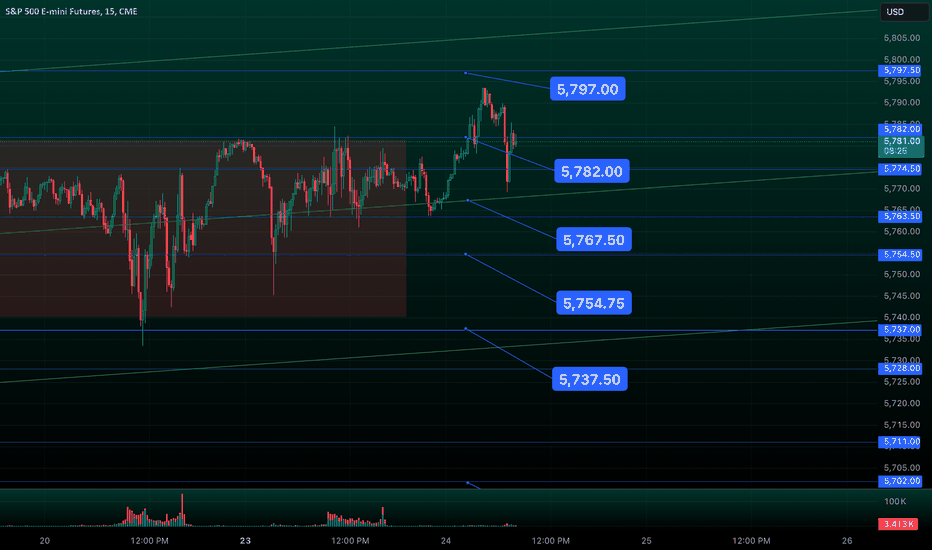Click the 5,728.00 price axis tag
This screenshot has height=550, width=932.
(900, 369)
